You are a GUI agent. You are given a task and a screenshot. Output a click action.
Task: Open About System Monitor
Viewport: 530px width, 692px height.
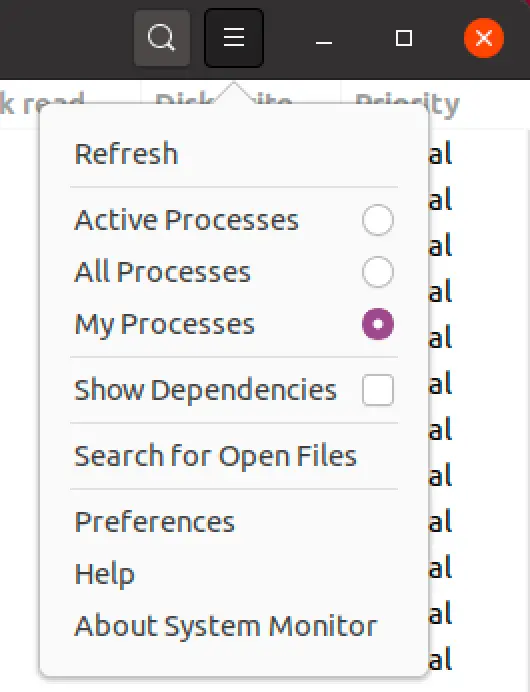[x=234, y=626]
